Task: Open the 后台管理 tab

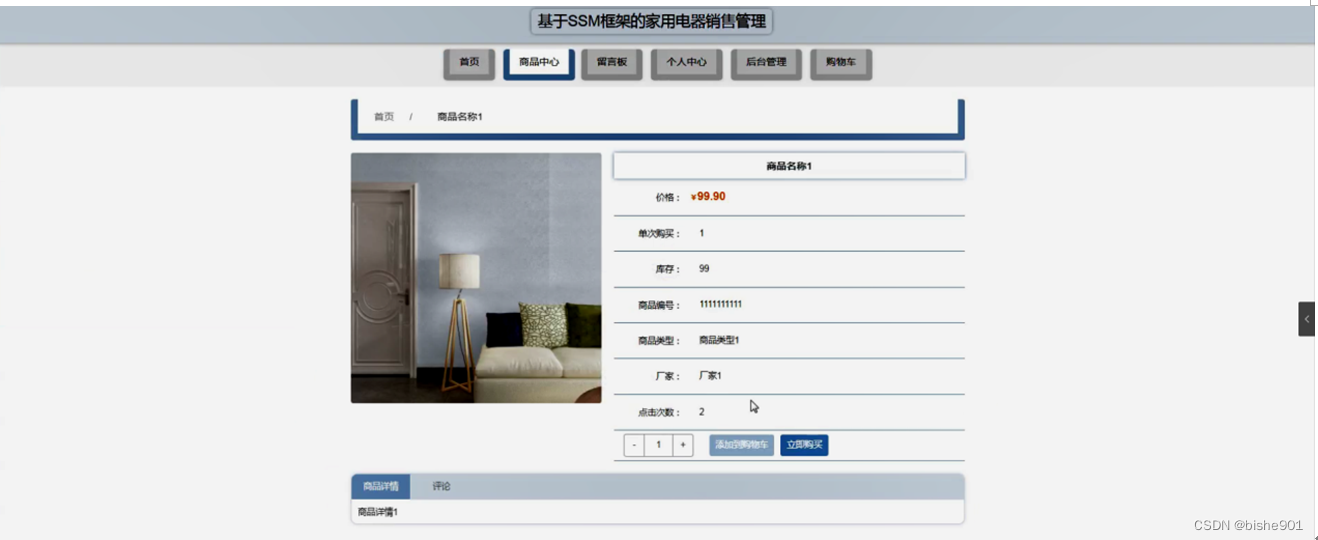Action: point(766,63)
